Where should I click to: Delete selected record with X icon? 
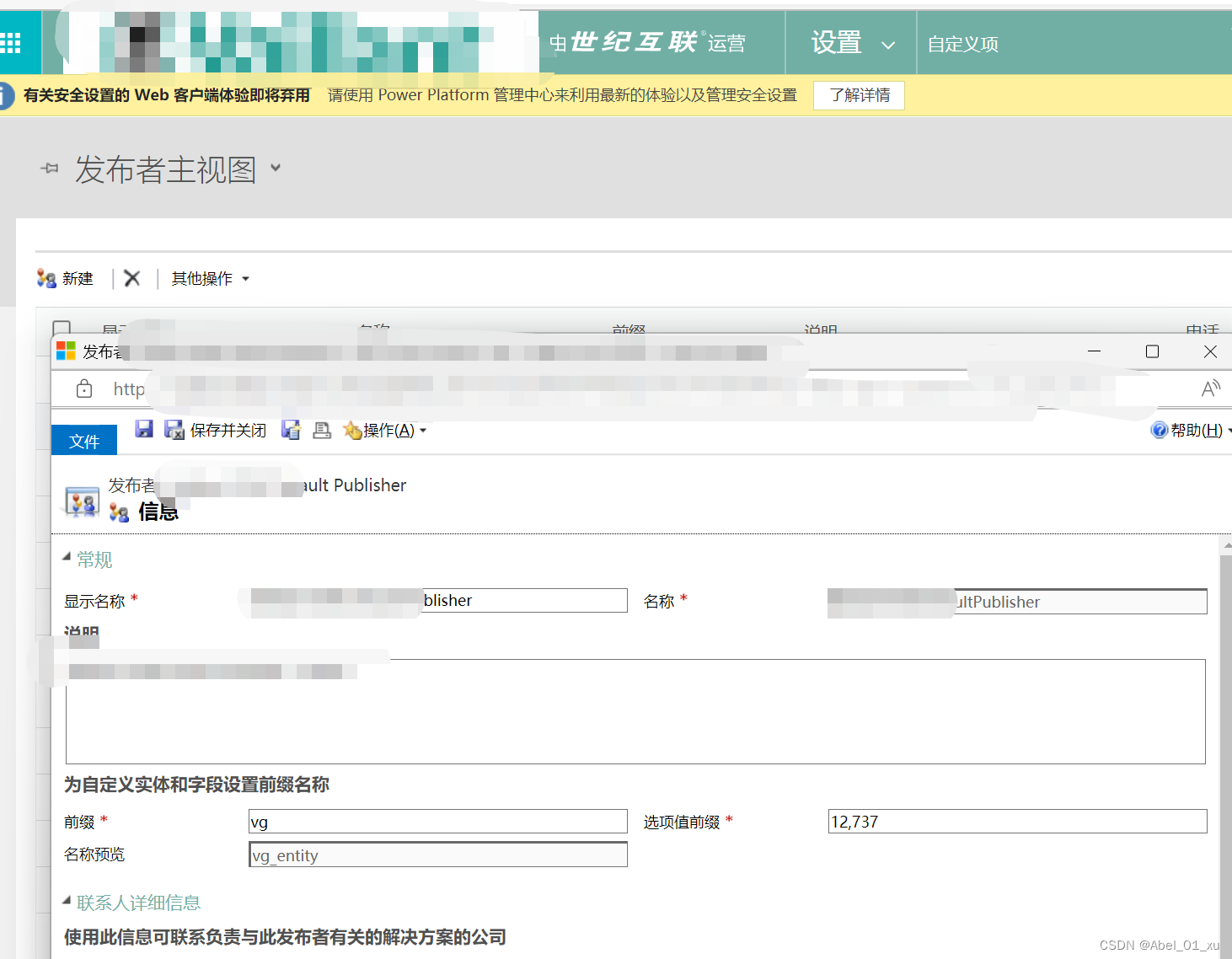click(x=132, y=278)
